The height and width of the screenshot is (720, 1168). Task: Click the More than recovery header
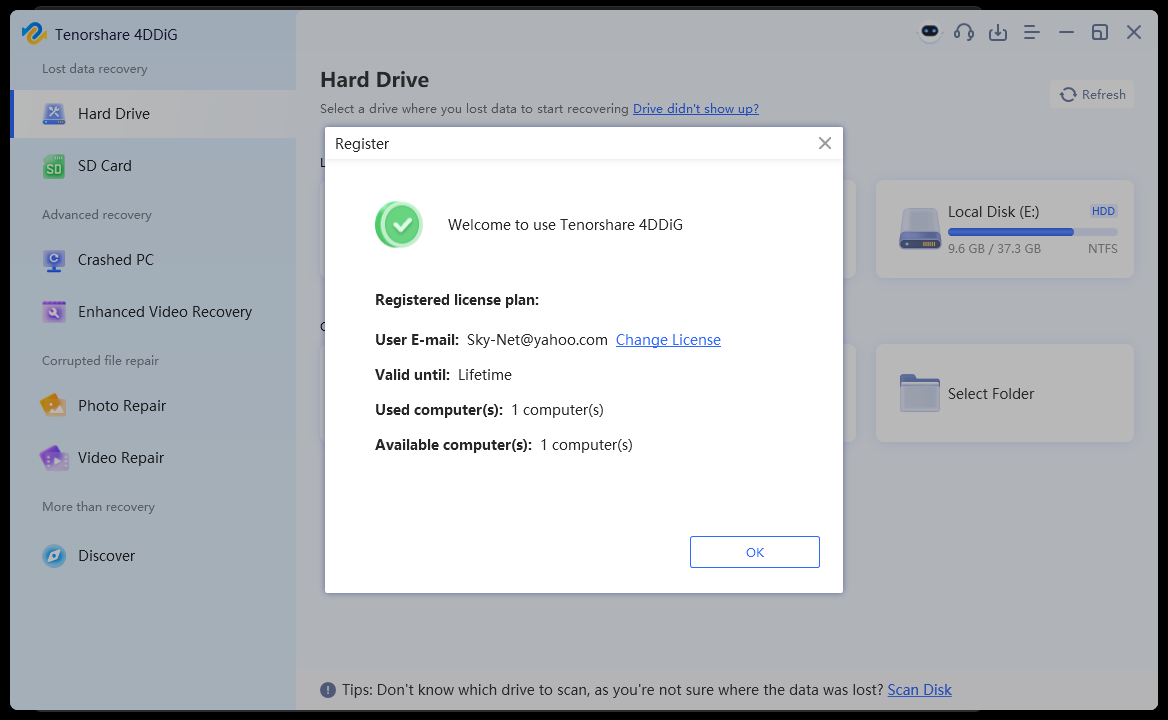tap(98, 506)
